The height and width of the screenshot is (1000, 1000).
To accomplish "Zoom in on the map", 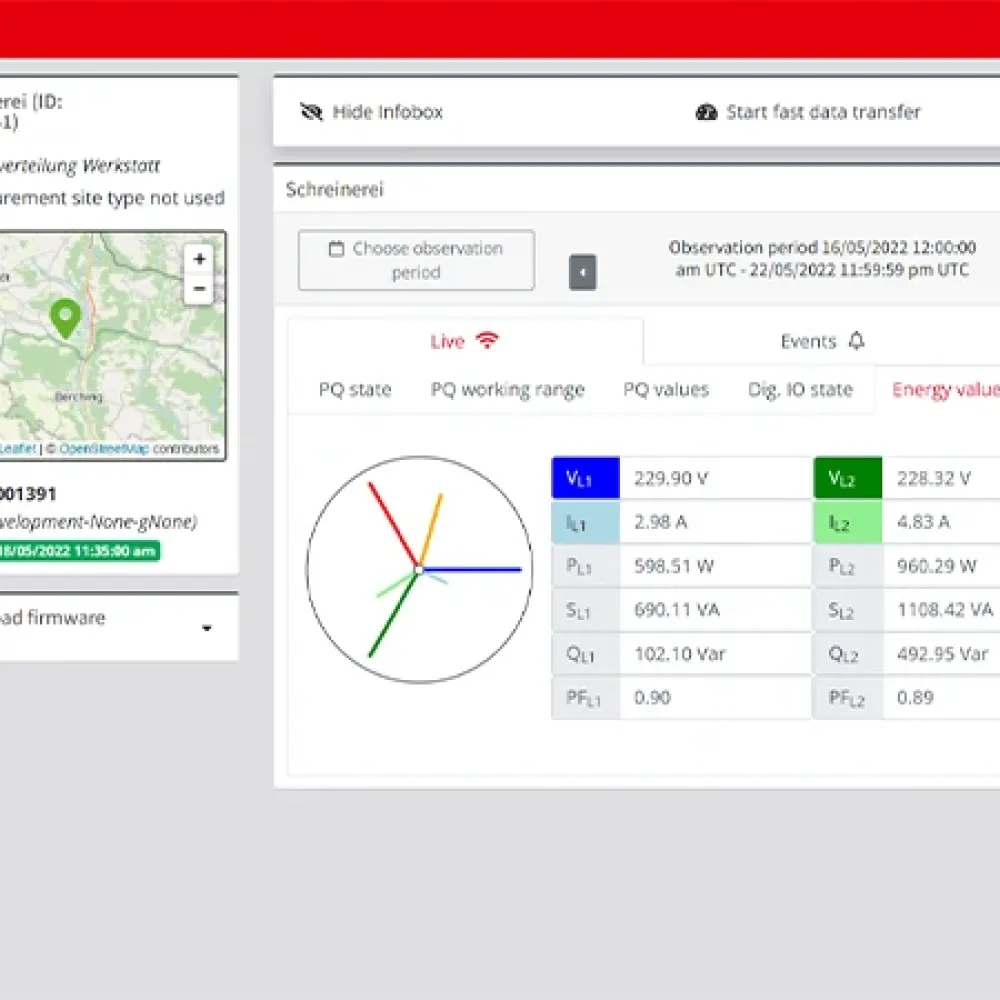I will pos(199,259).
